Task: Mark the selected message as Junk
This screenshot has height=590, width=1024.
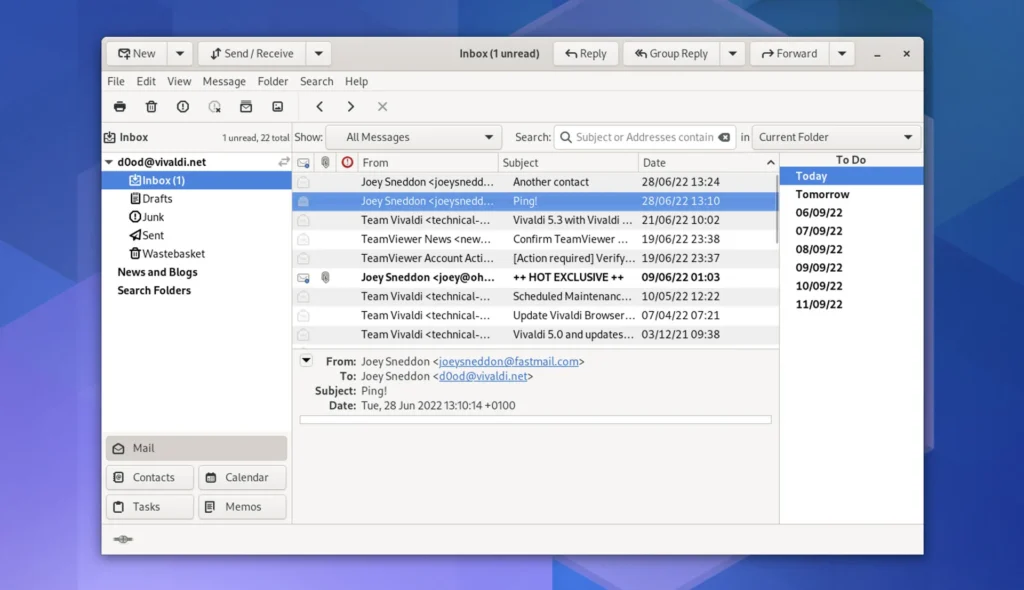Action: point(183,107)
